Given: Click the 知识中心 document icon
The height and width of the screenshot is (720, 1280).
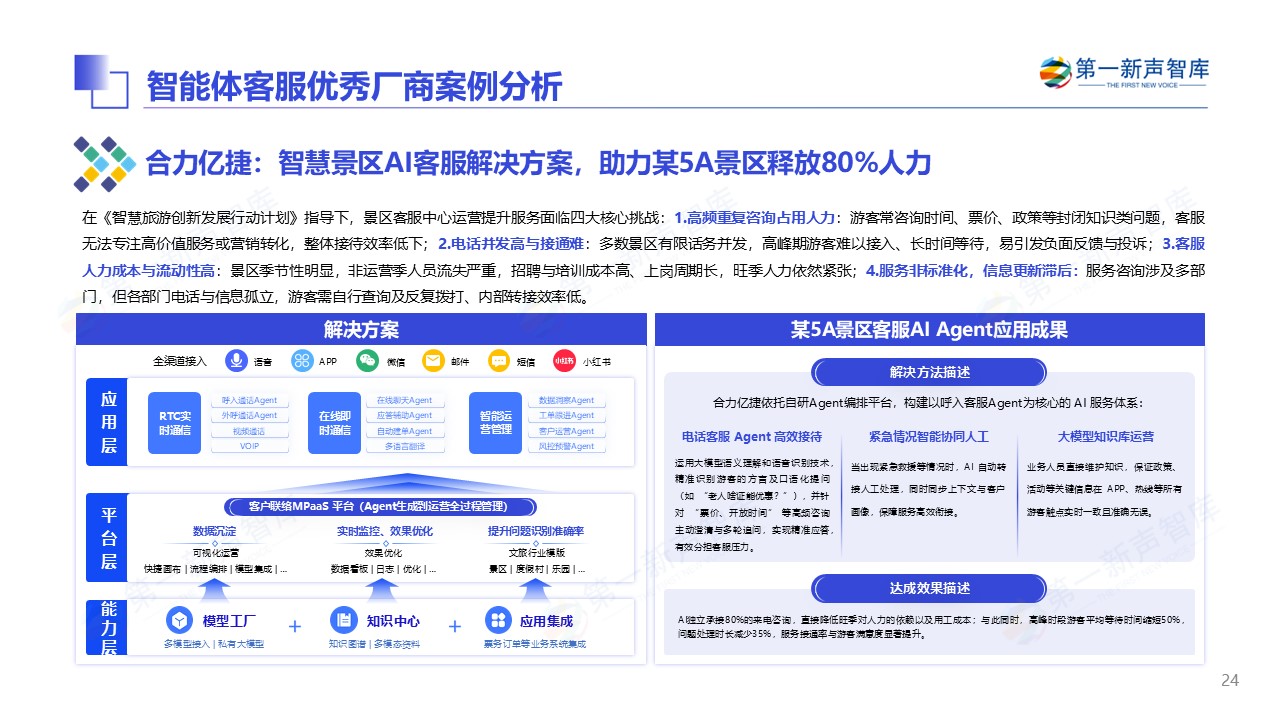Looking at the screenshot, I should (344, 620).
